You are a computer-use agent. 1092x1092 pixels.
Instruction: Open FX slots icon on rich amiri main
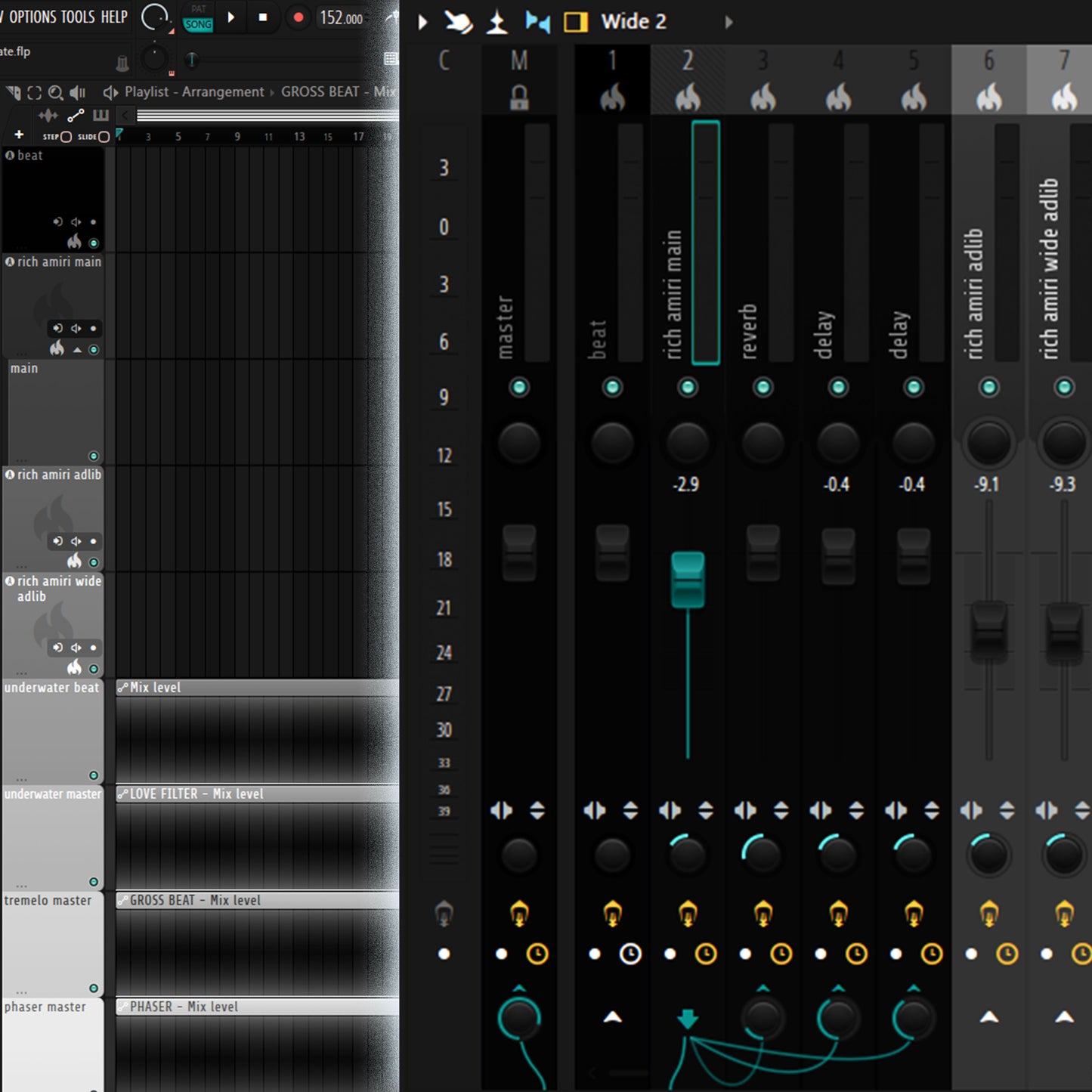click(688, 914)
